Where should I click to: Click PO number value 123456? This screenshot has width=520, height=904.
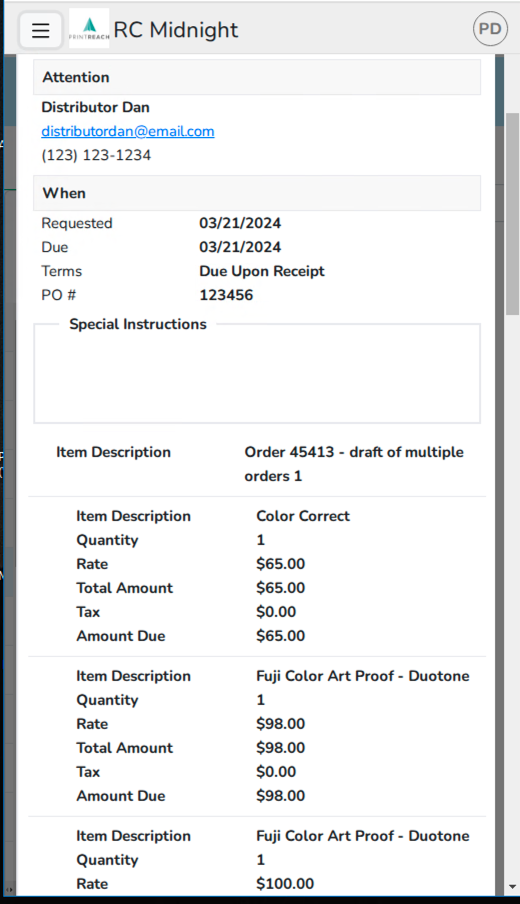pos(226,295)
